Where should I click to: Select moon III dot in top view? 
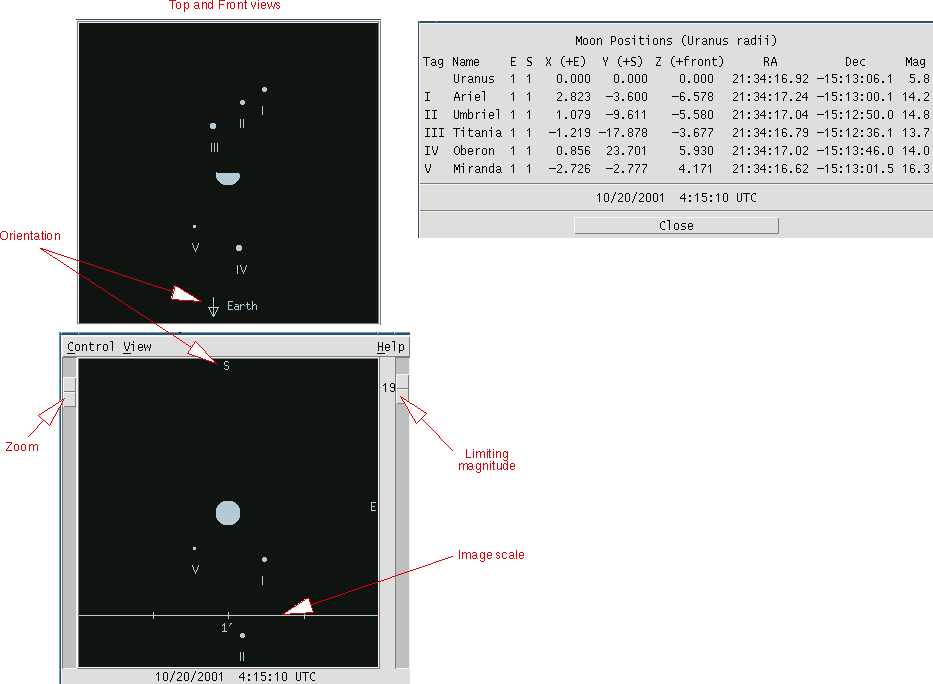click(x=213, y=126)
